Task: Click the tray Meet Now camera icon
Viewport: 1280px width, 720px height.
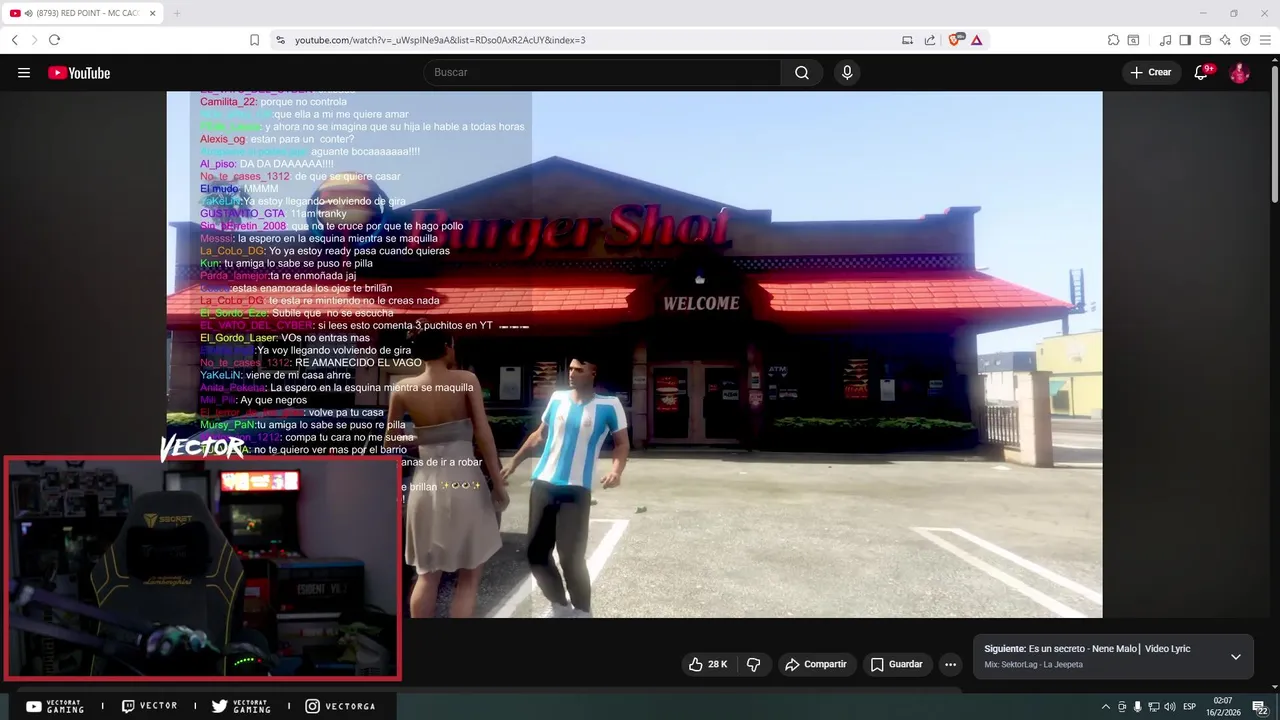Action: click(1122, 707)
